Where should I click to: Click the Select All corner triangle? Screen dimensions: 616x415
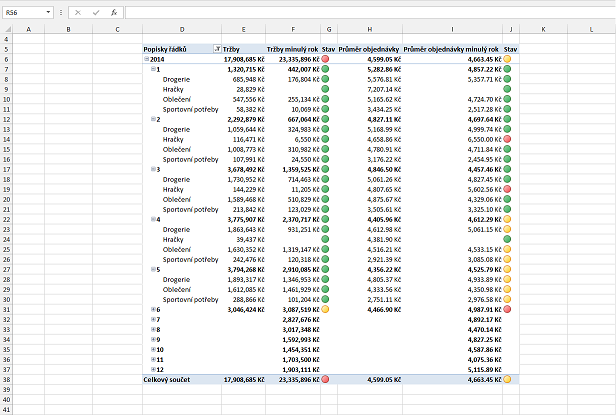tap(7, 29)
